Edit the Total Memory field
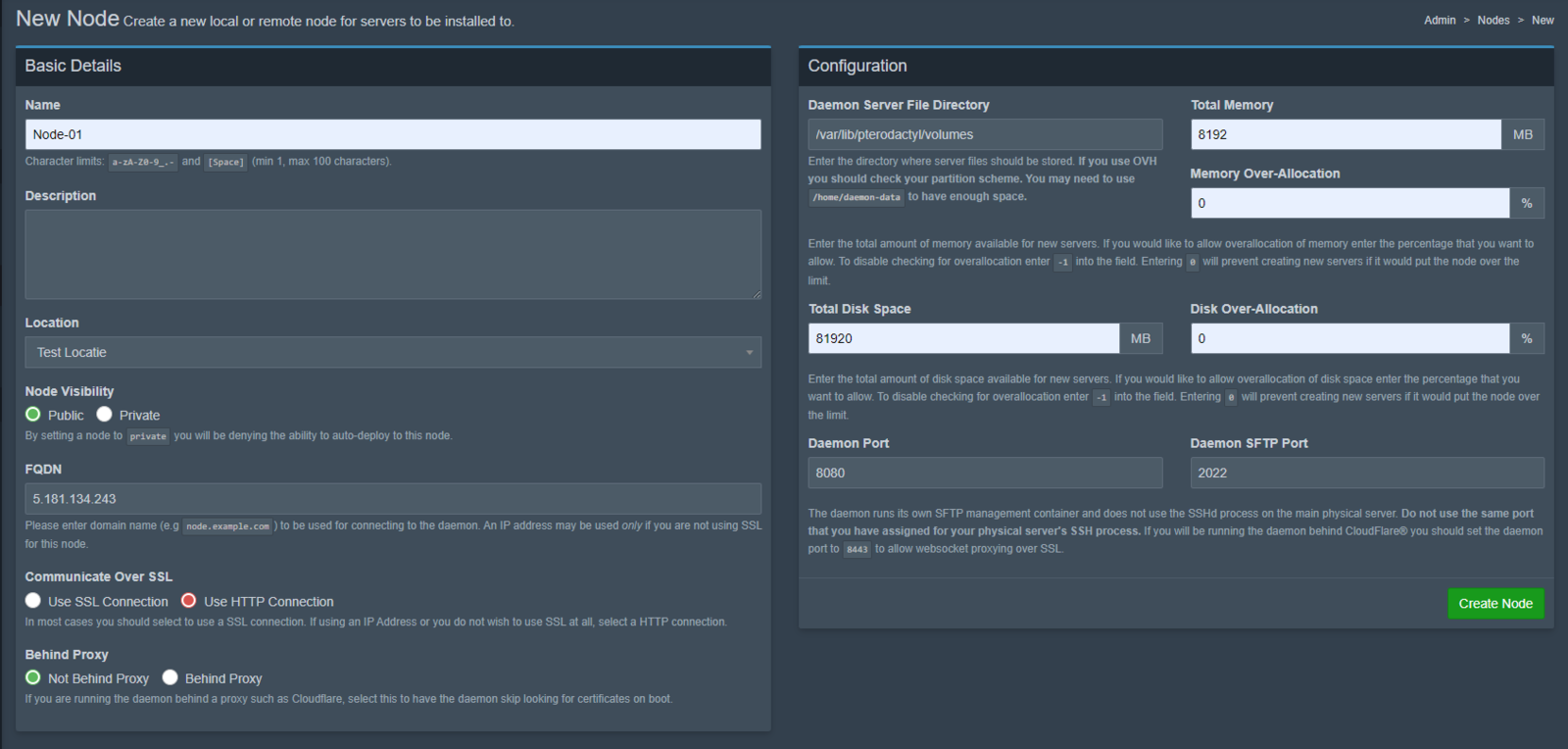Screen dimensions: 1568x749 (1345, 135)
